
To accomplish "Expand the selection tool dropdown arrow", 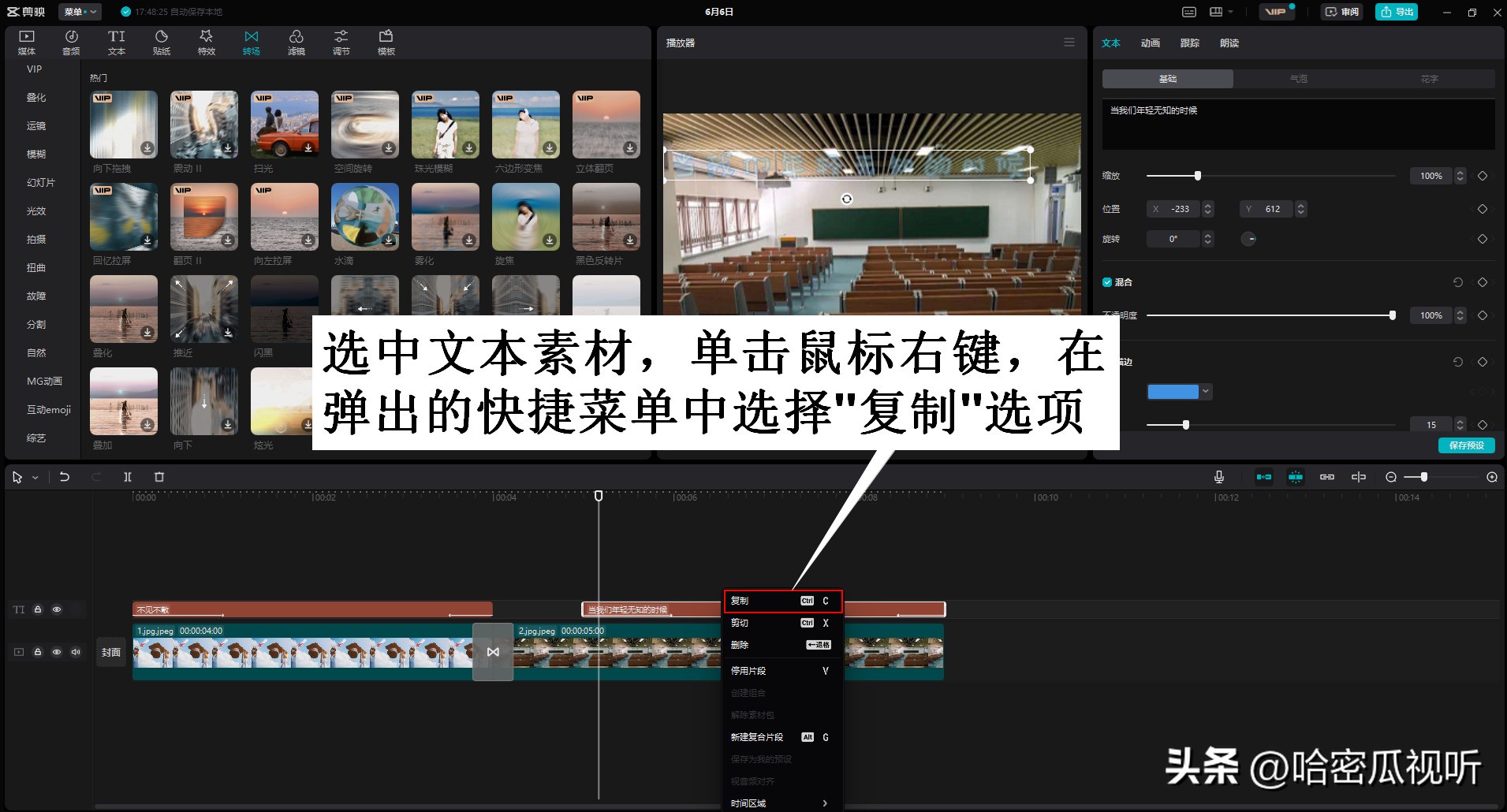I will [34, 476].
